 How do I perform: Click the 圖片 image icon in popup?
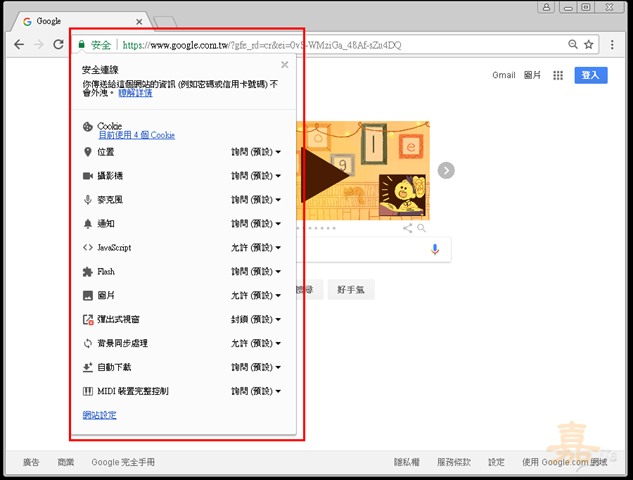pos(88,296)
